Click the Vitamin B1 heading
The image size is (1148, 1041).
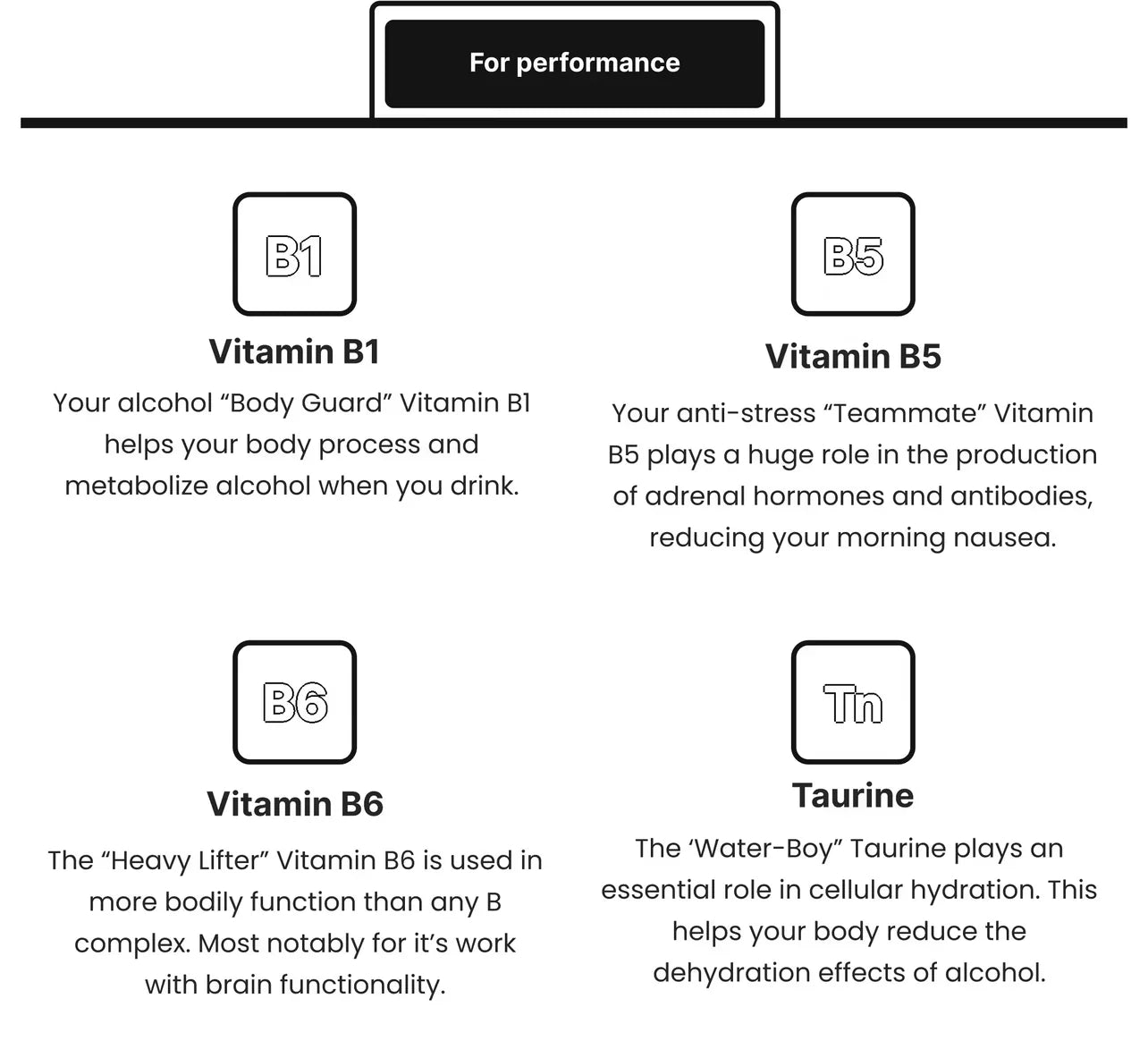pyautogui.click(x=294, y=351)
